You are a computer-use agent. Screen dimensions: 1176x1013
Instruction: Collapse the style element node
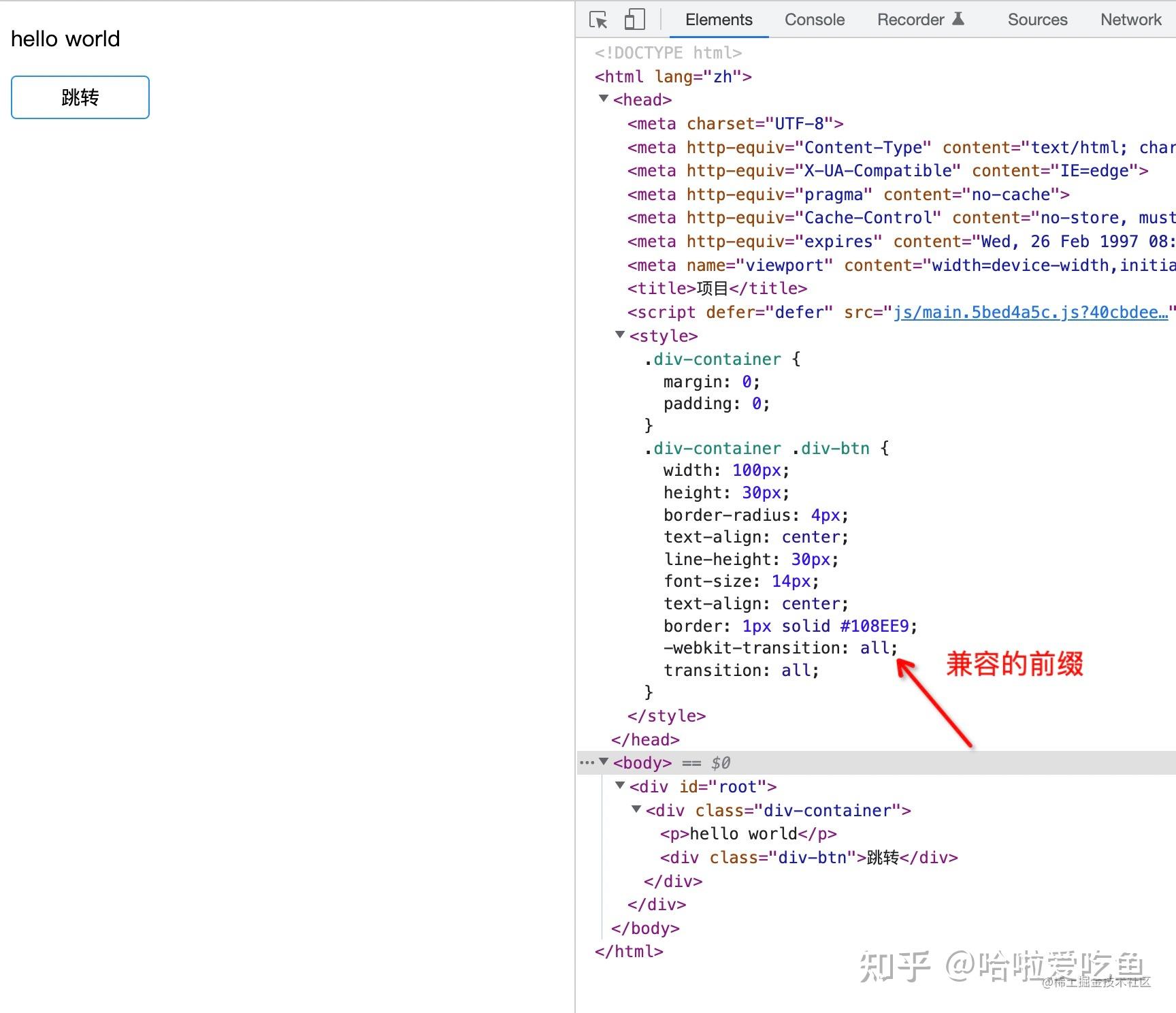[x=619, y=335]
